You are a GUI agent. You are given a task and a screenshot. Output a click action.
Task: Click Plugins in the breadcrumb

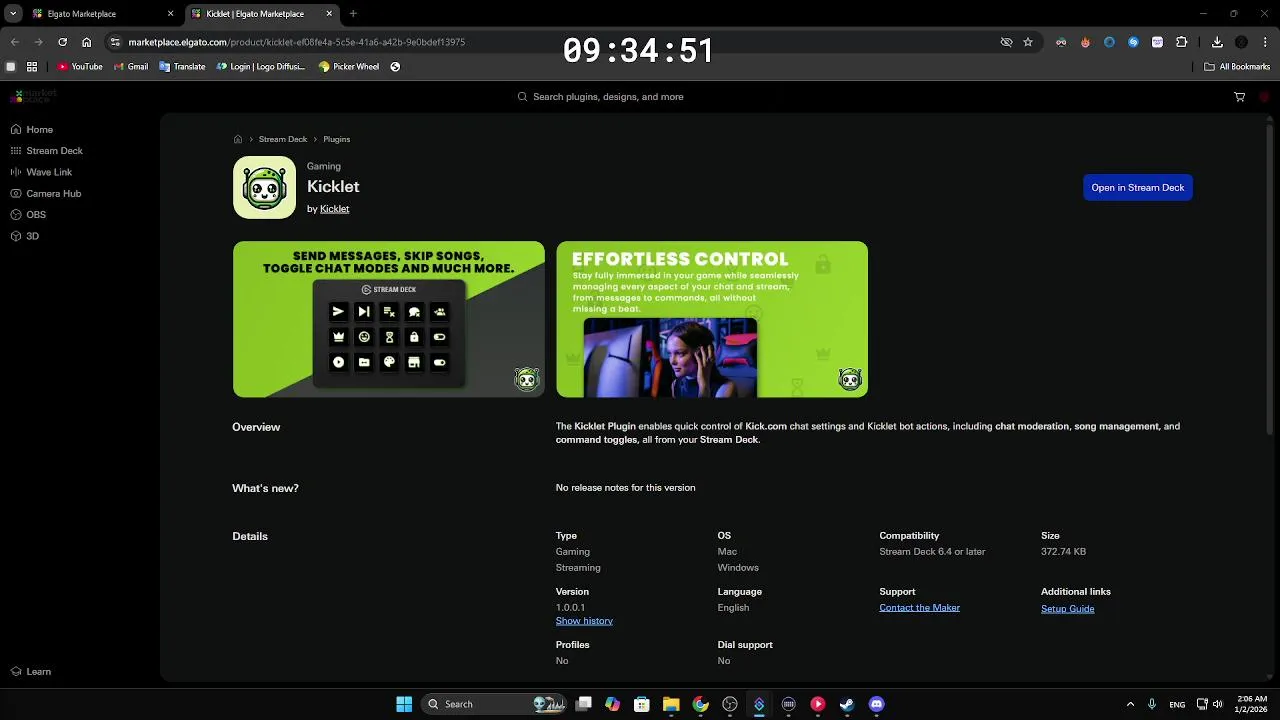point(337,139)
